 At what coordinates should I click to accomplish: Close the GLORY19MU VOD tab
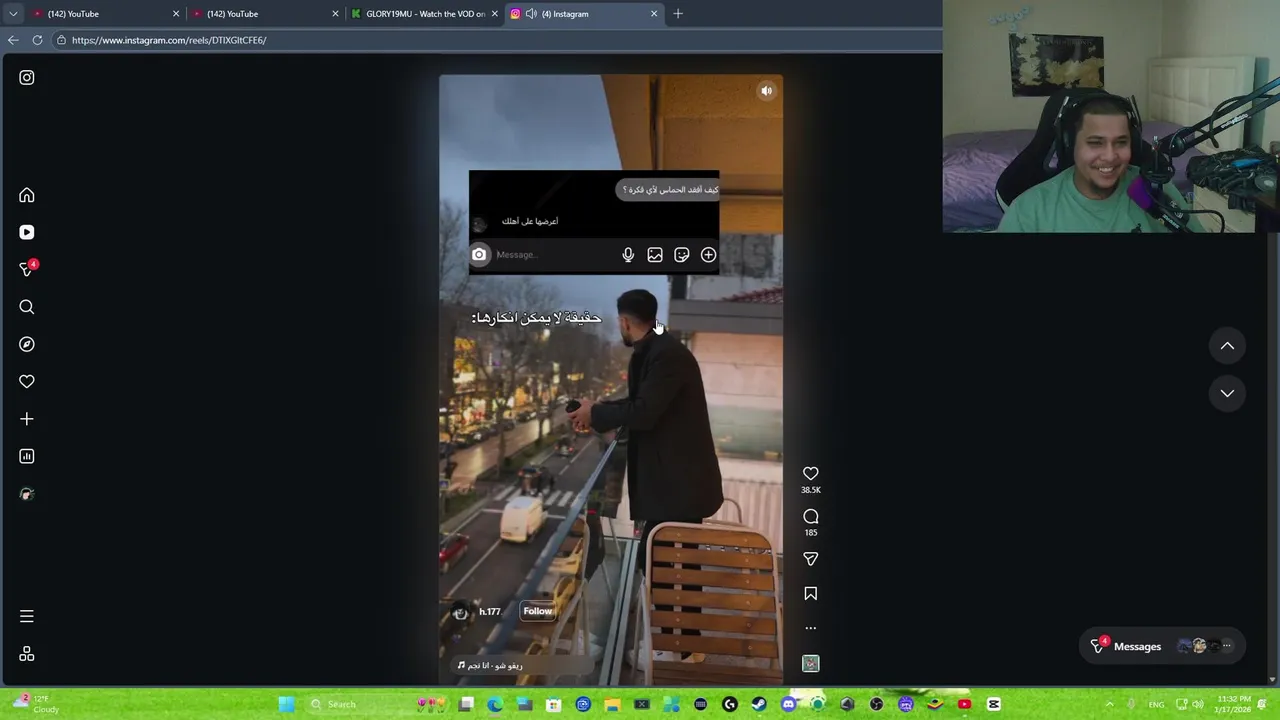coord(494,14)
